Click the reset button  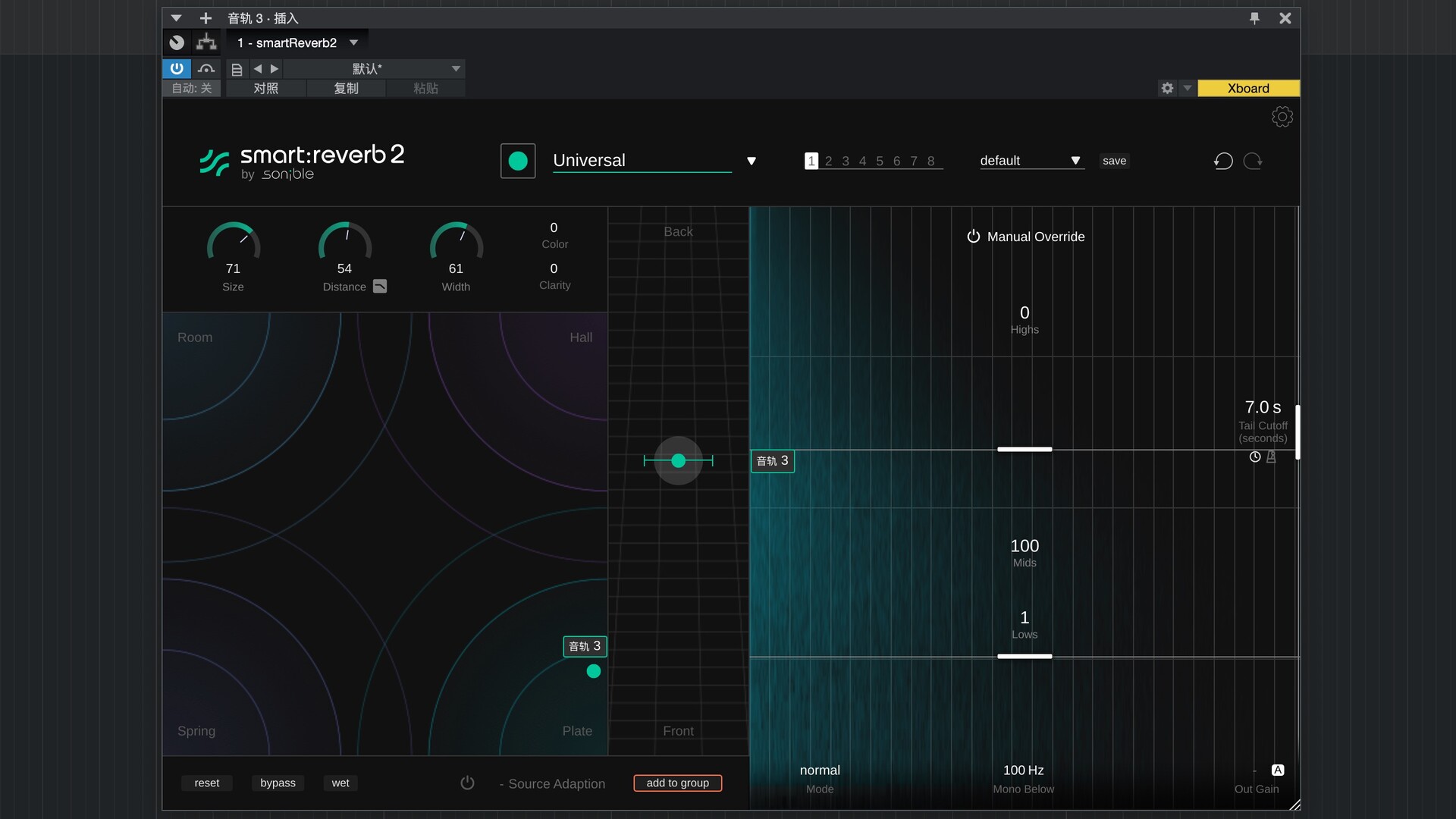click(x=206, y=783)
